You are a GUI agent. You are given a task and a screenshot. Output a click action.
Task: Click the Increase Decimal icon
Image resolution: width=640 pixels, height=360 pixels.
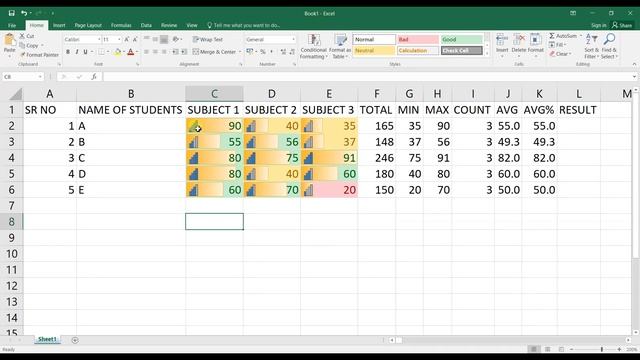pyautogui.click(x=283, y=52)
